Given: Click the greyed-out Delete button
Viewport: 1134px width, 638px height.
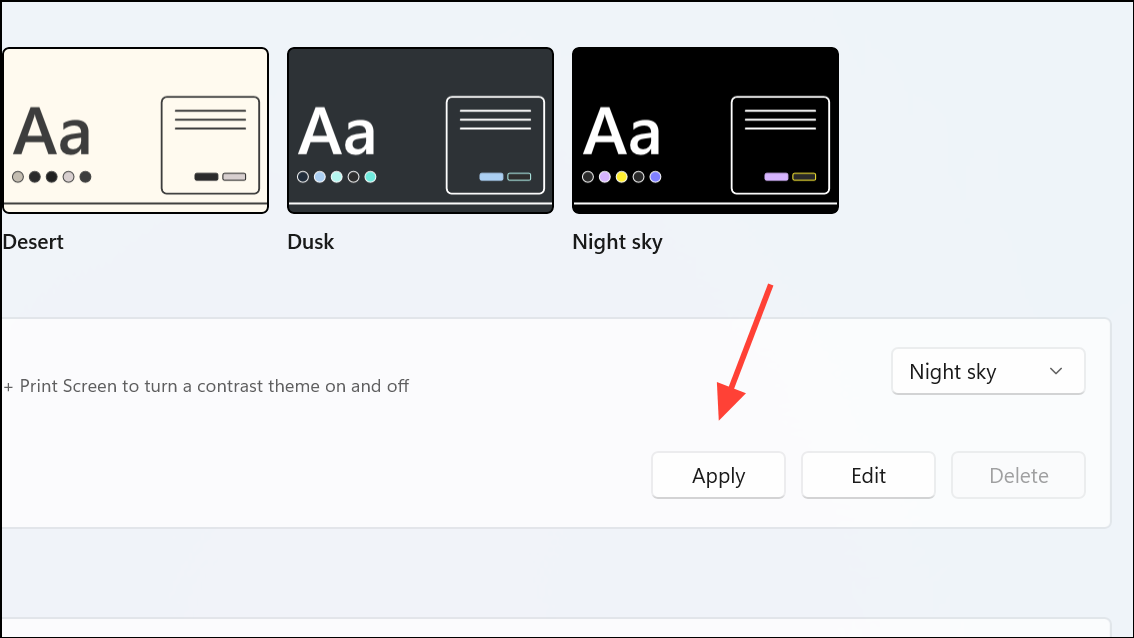Looking at the screenshot, I should click(x=1018, y=475).
